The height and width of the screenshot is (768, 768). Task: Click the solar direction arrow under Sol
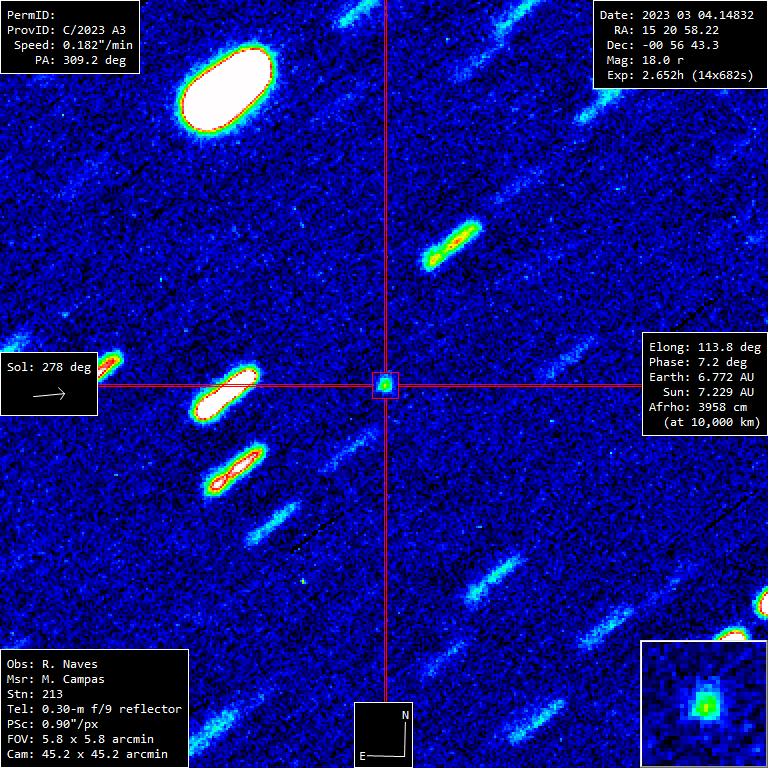coord(49,394)
